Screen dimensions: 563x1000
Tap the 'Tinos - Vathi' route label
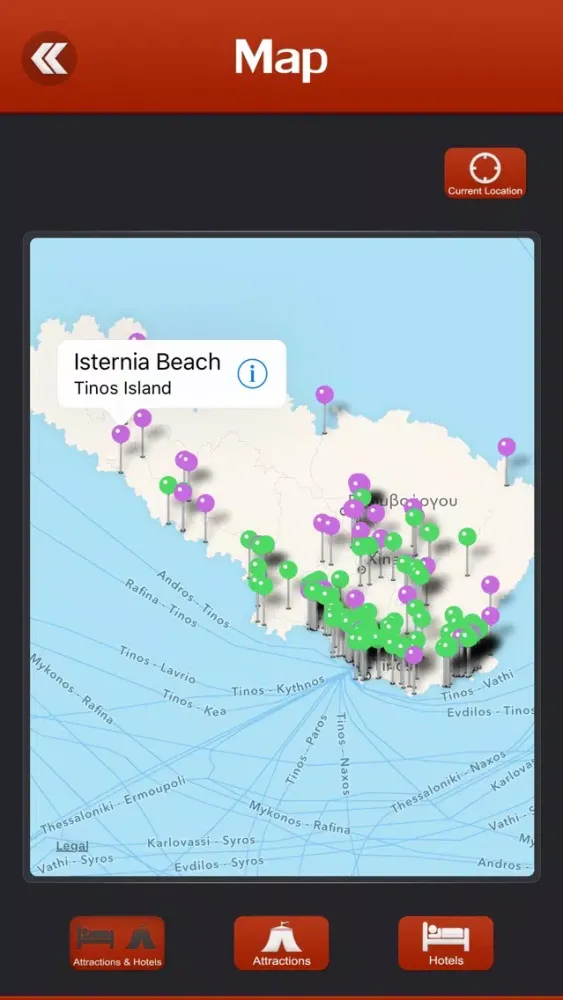[477, 686]
